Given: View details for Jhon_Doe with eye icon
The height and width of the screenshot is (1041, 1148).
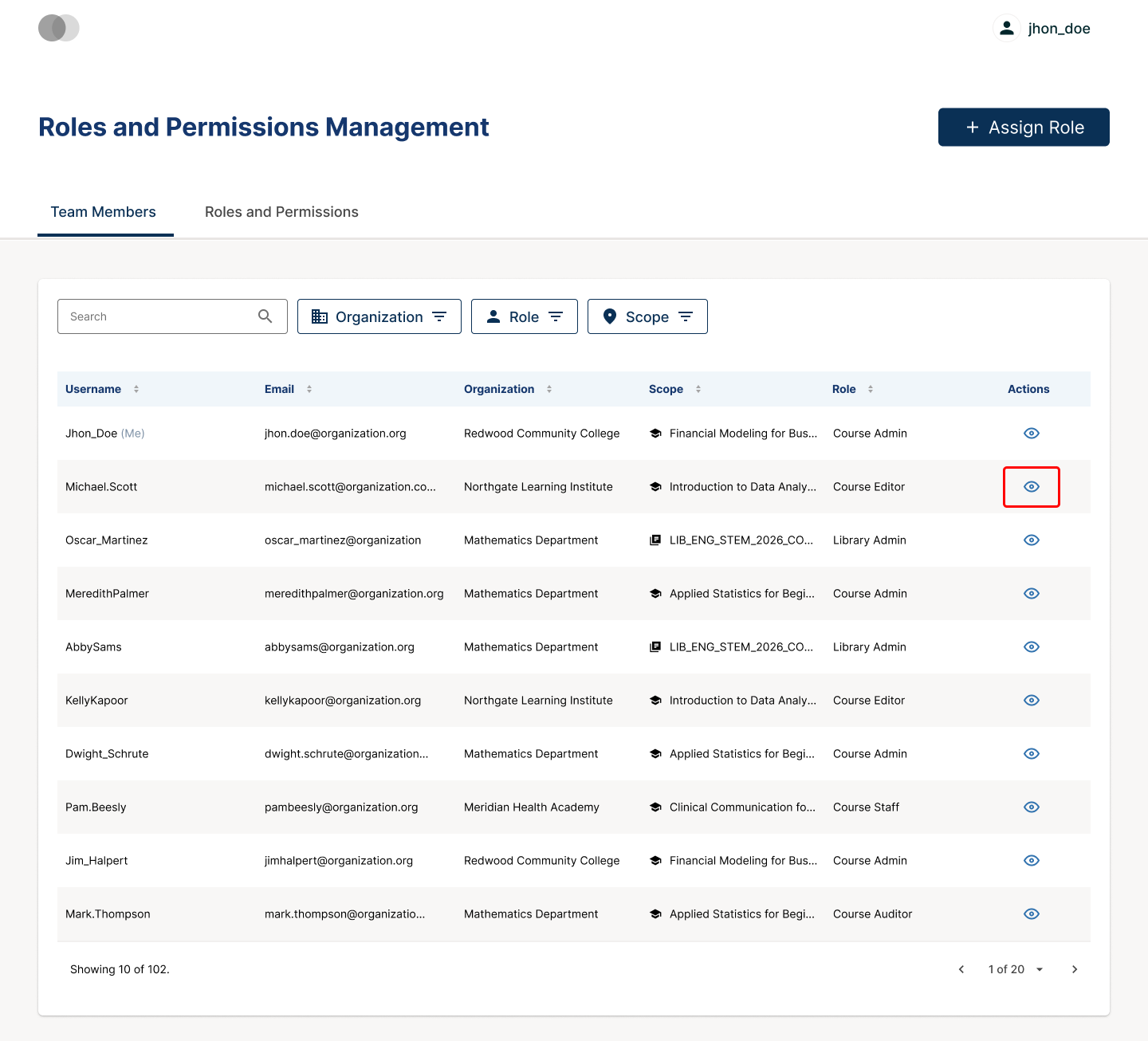Looking at the screenshot, I should [x=1032, y=434].
